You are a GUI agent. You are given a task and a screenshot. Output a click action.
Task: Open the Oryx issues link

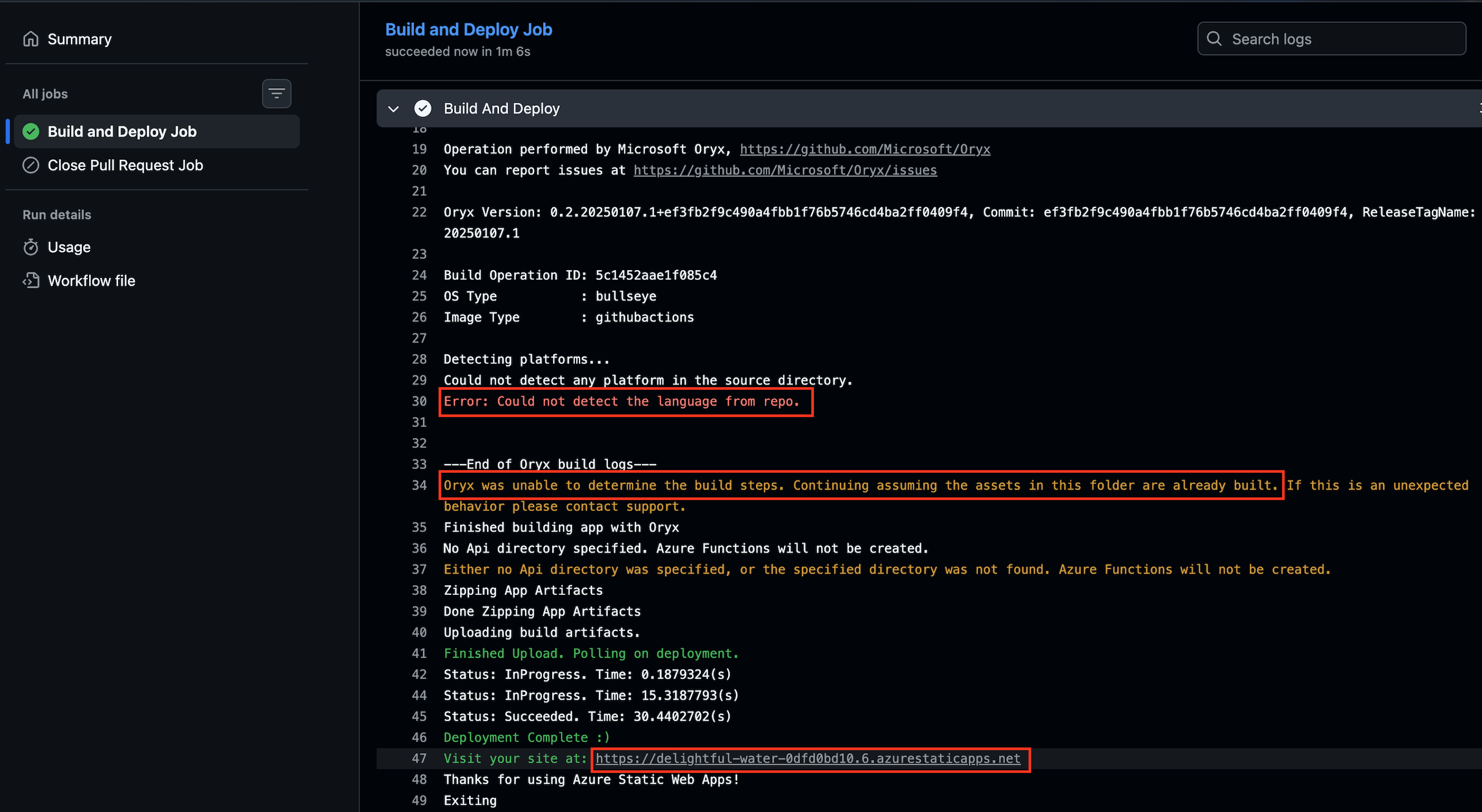coord(784,170)
